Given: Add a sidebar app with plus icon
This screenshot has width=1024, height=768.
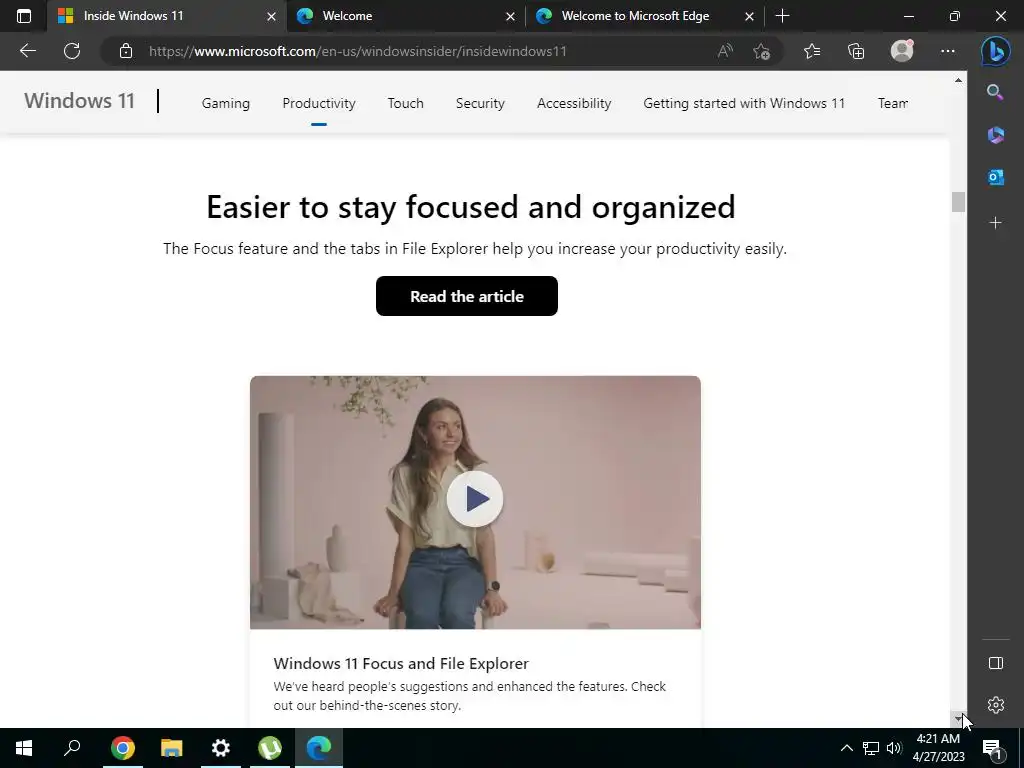Looking at the screenshot, I should [995, 223].
